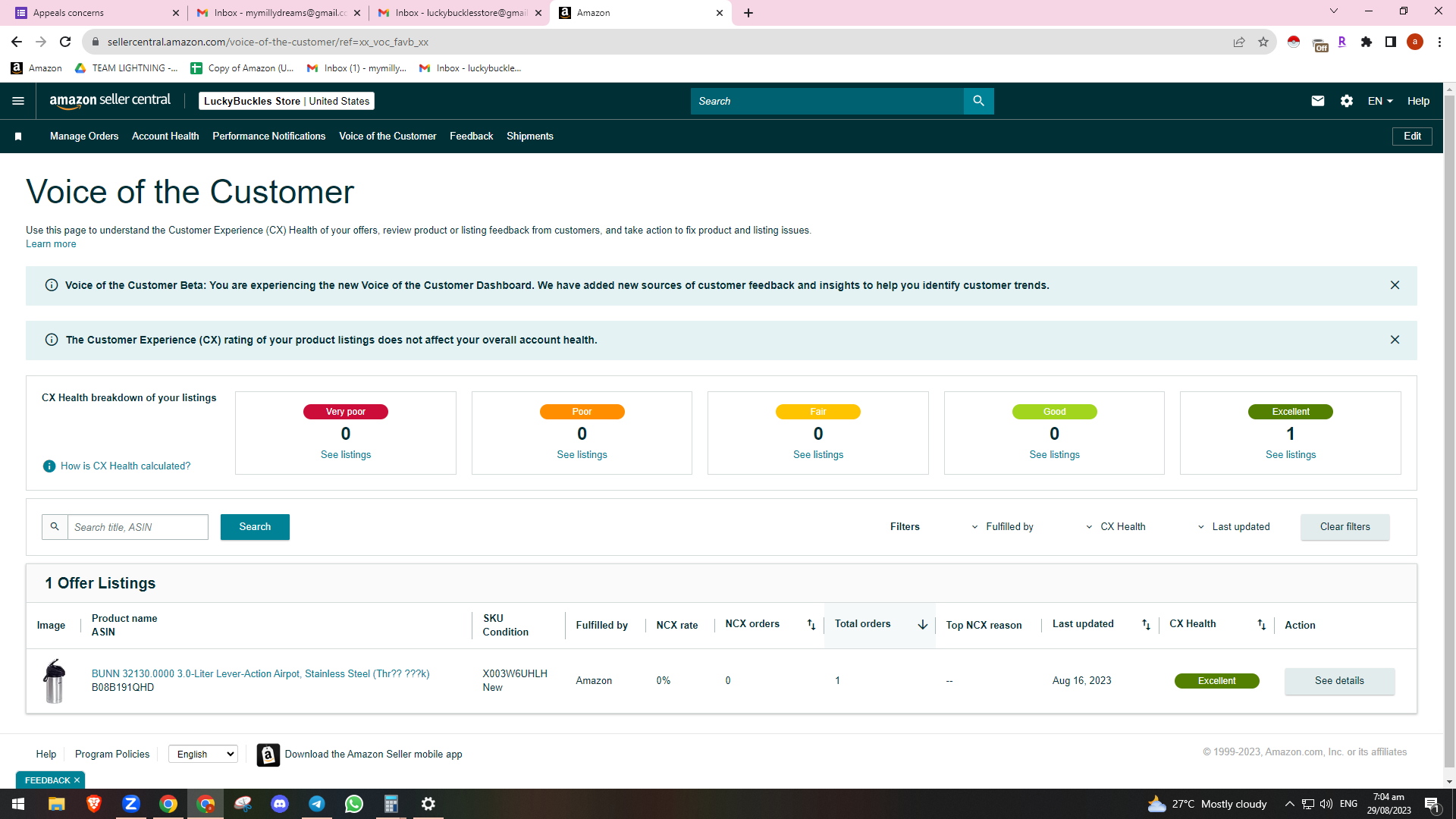
Task: Expand the Last updated filter dropdown
Action: click(x=1234, y=527)
